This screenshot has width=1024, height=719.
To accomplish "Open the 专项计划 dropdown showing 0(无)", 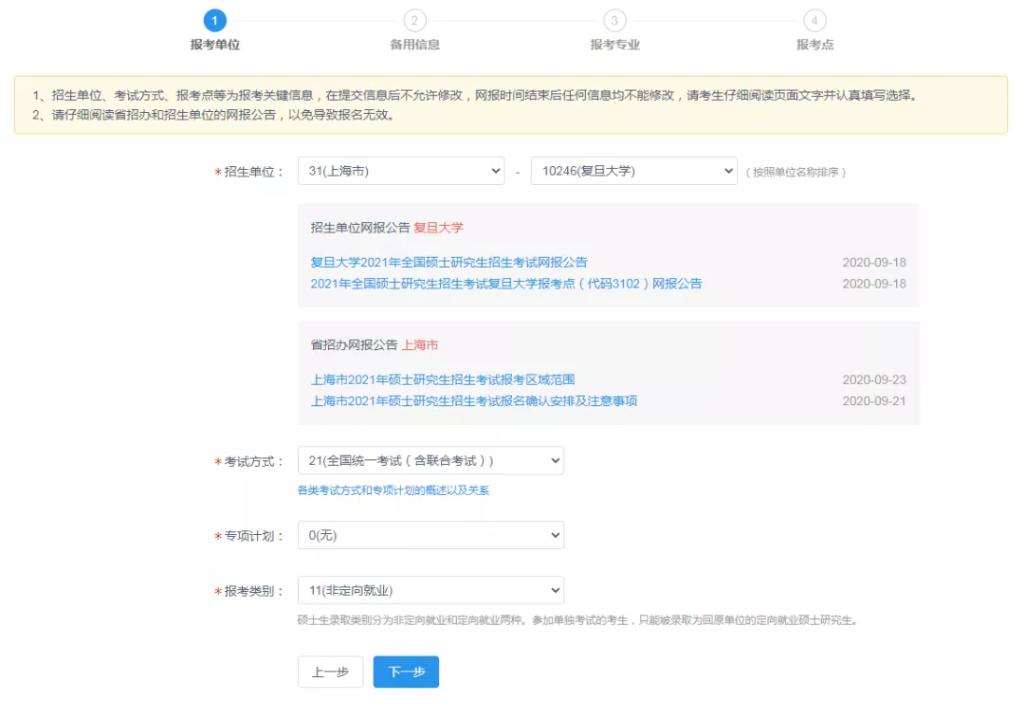I will (430, 535).
